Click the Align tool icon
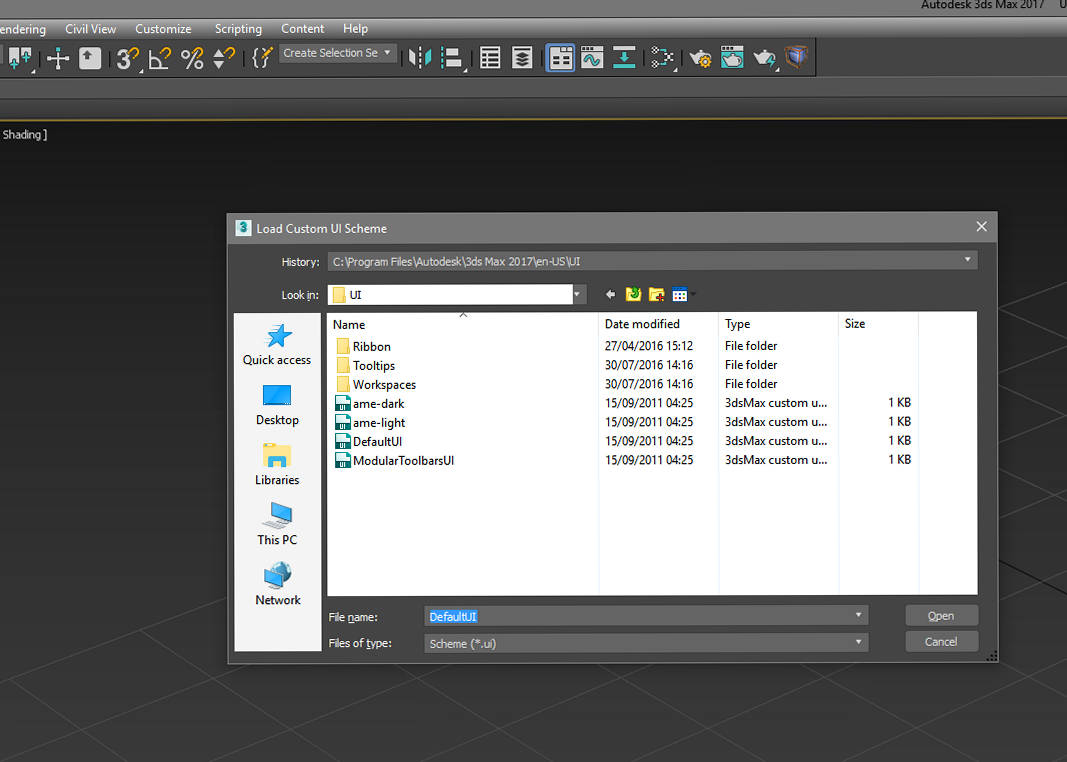This screenshot has width=1067, height=762. click(453, 58)
